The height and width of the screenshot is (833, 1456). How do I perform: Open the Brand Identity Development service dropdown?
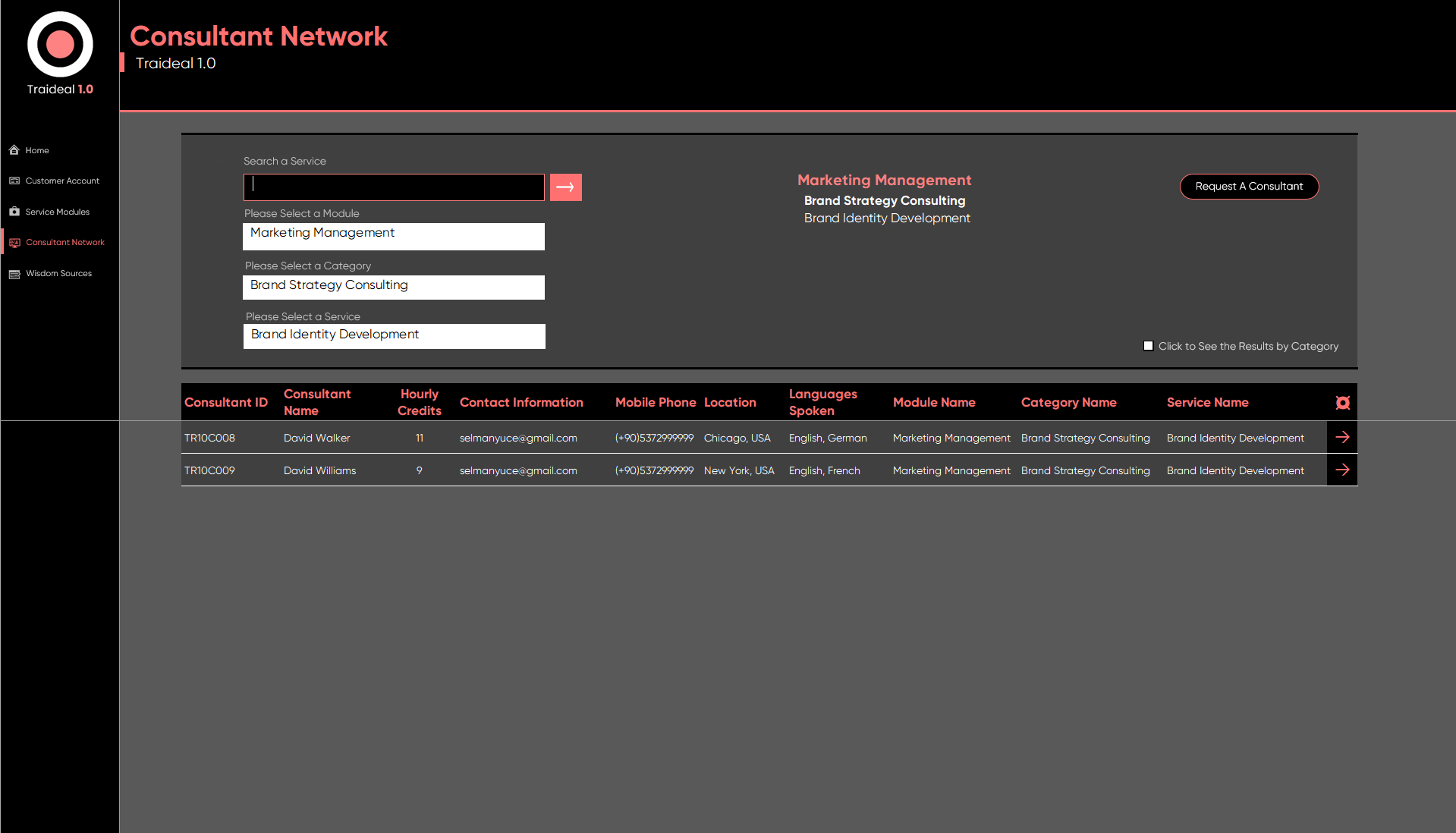394,336
